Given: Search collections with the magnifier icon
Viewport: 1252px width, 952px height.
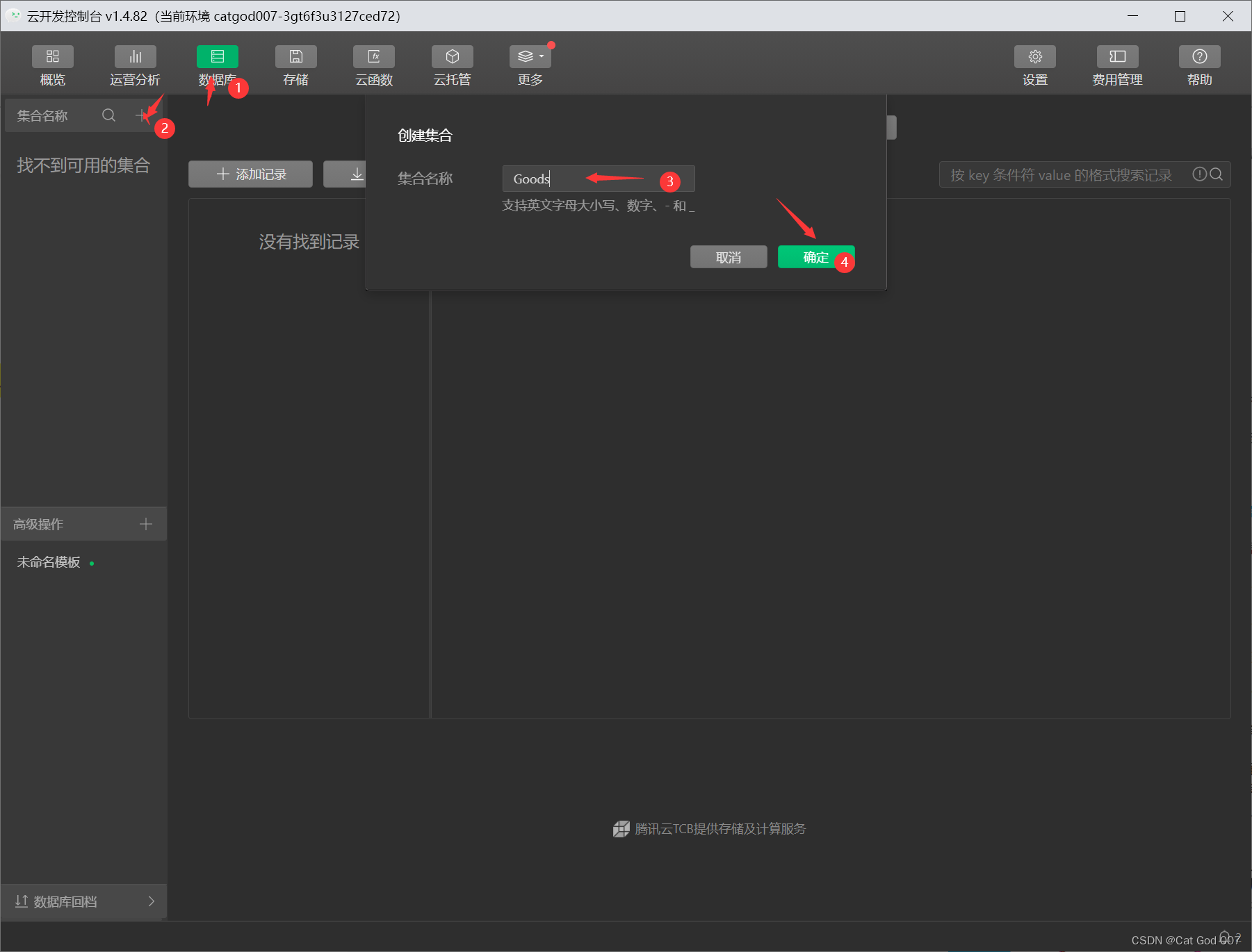Looking at the screenshot, I should tap(109, 115).
